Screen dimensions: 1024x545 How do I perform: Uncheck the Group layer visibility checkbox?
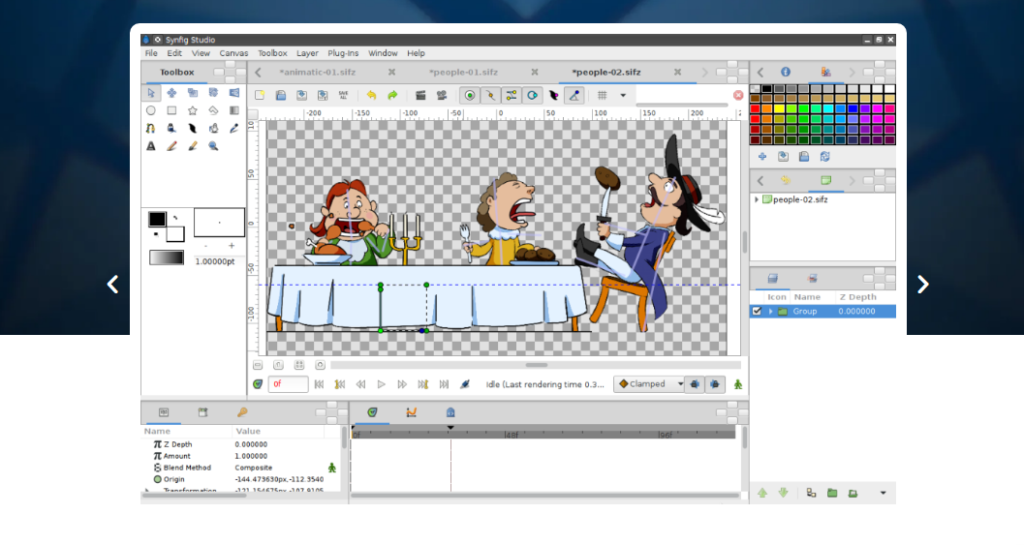pos(757,311)
